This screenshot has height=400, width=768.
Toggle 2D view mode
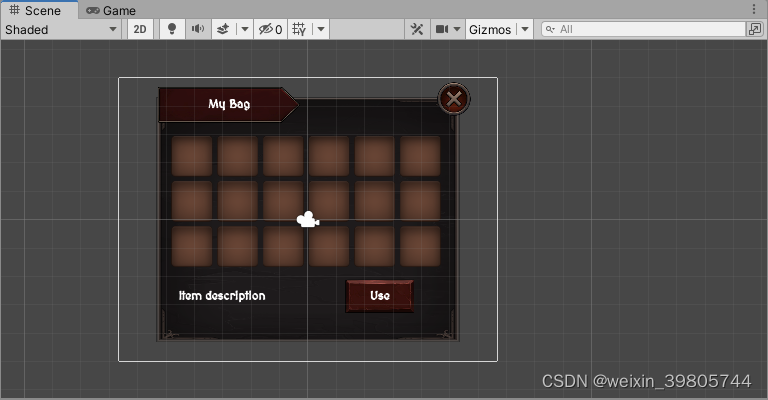pyautogui.click(x=140, y=29)
